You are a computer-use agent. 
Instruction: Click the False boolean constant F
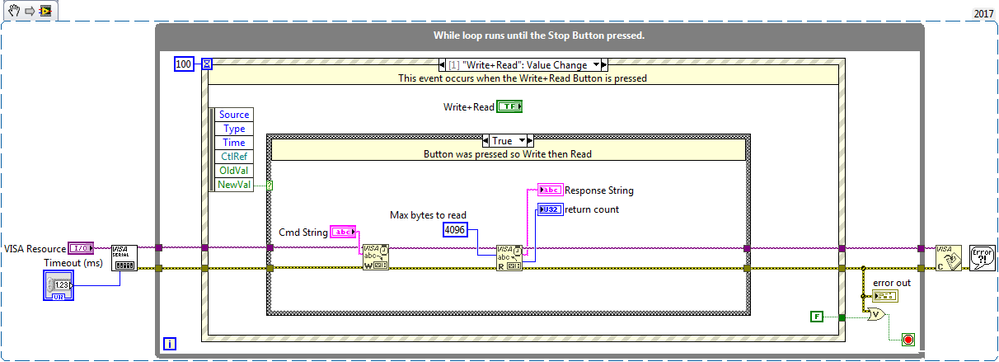[x=817, y=316]
